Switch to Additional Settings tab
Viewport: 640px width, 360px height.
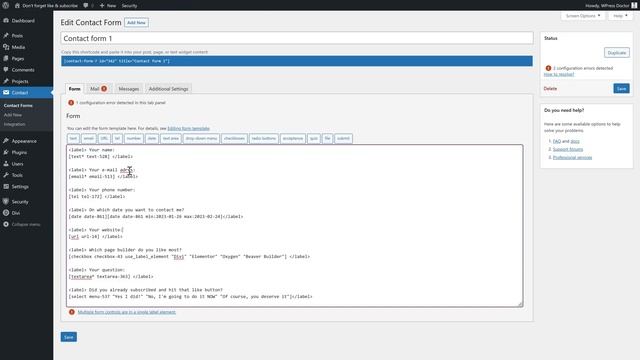[x=168, y=89]
